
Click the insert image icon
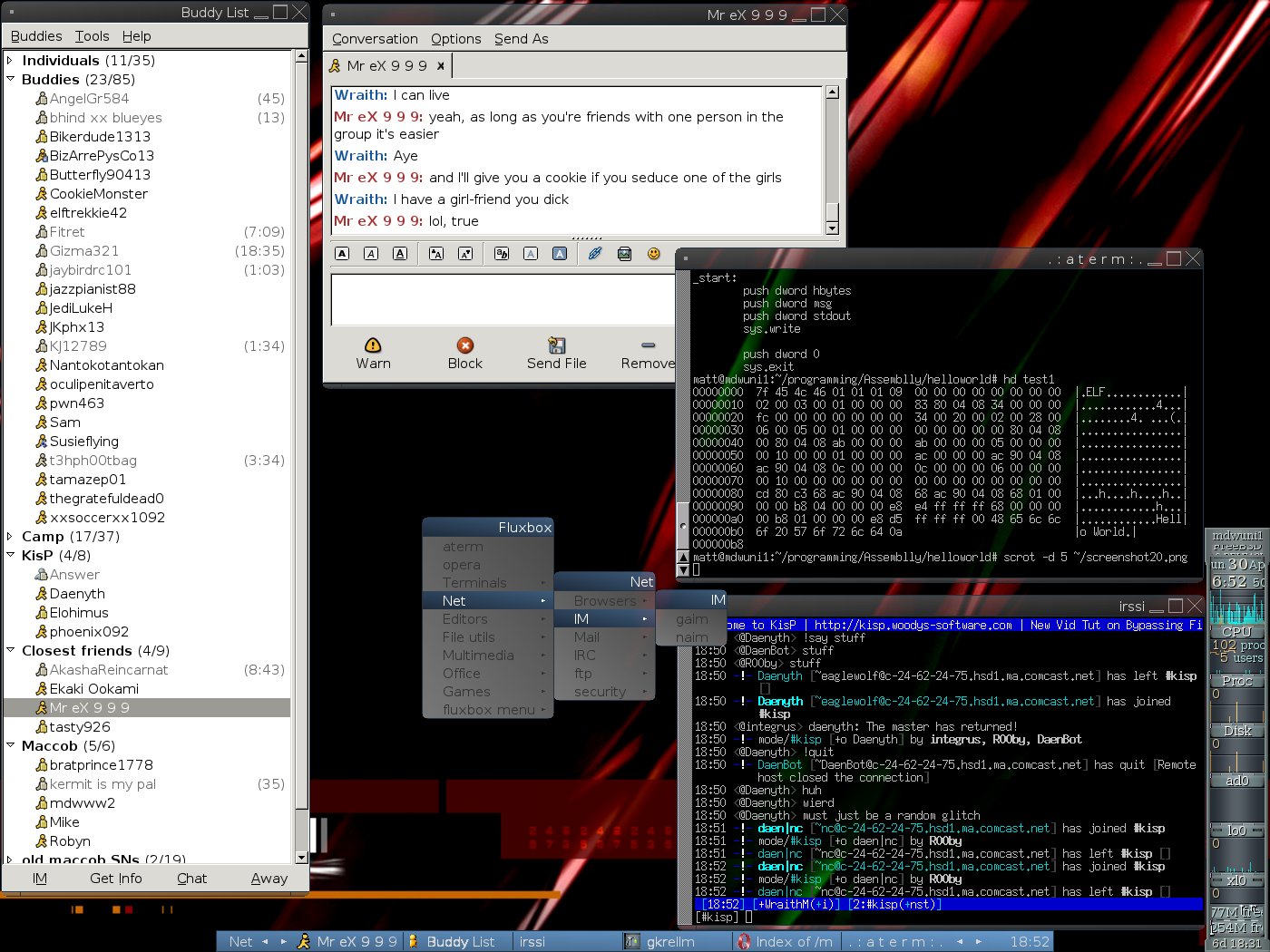click(x=624, y=254)
